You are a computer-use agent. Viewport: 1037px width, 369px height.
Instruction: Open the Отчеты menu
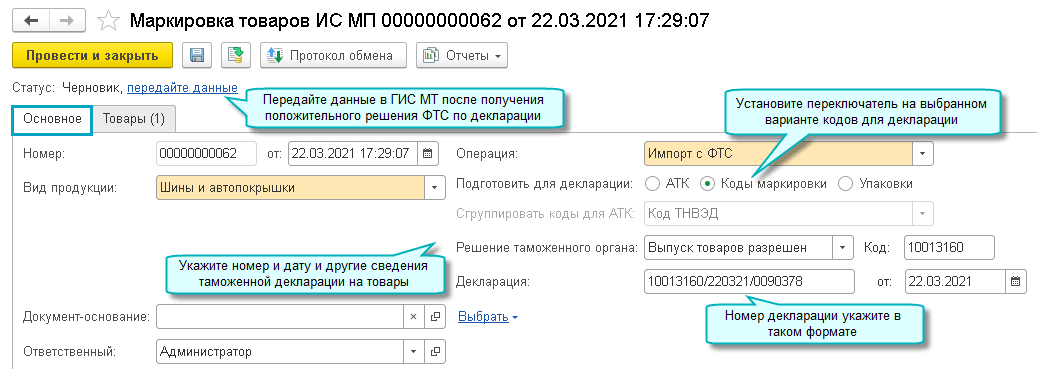(x=462, y=56)
